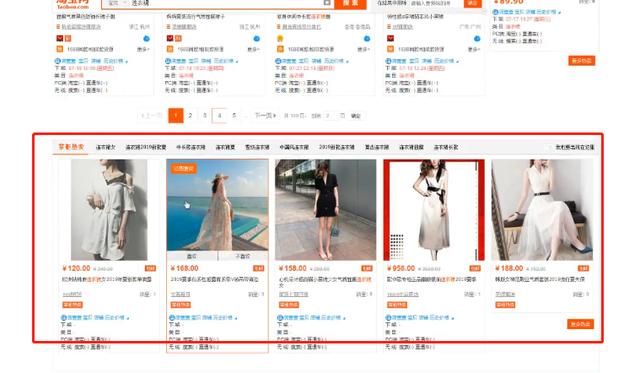Click the camera image-search icon in search bar

[327, 2]
